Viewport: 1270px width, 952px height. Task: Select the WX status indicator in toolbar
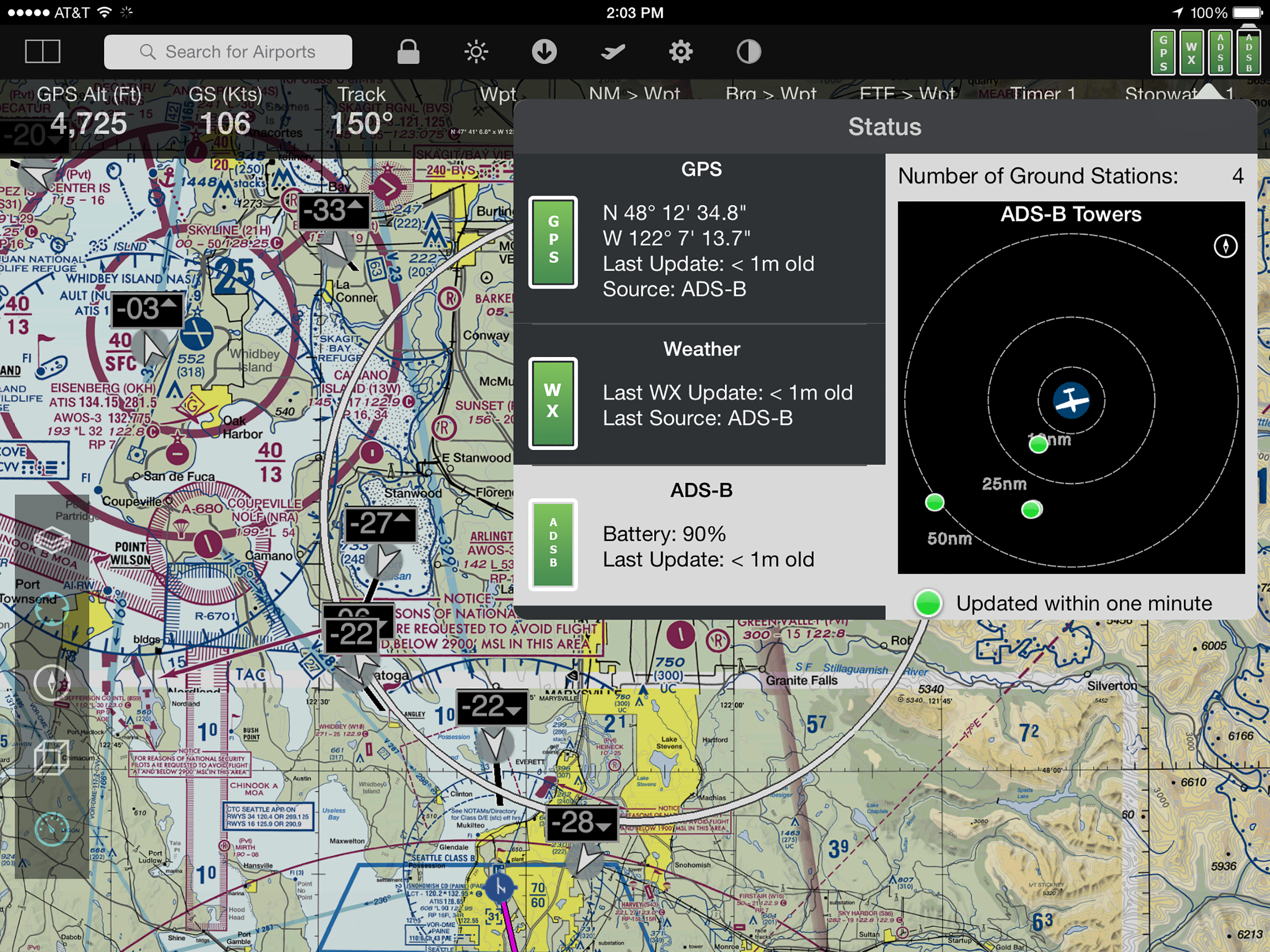1191,53
